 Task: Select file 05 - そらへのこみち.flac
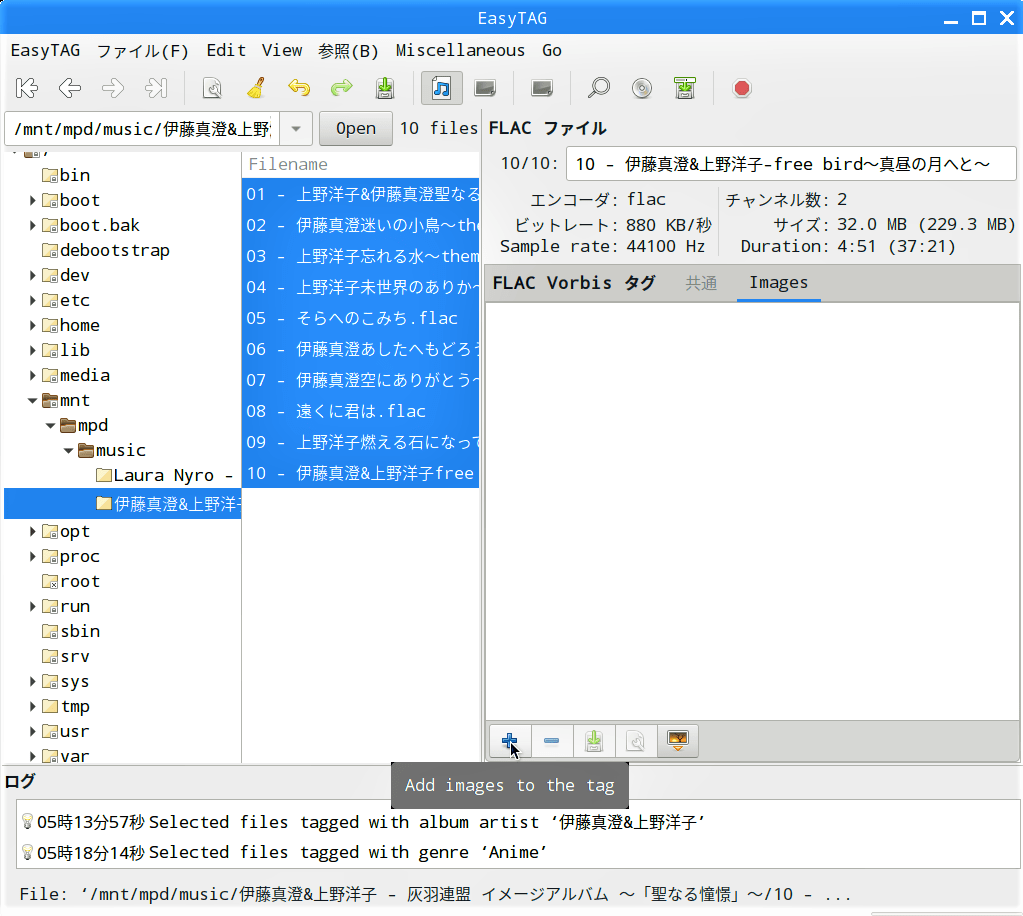360,318
